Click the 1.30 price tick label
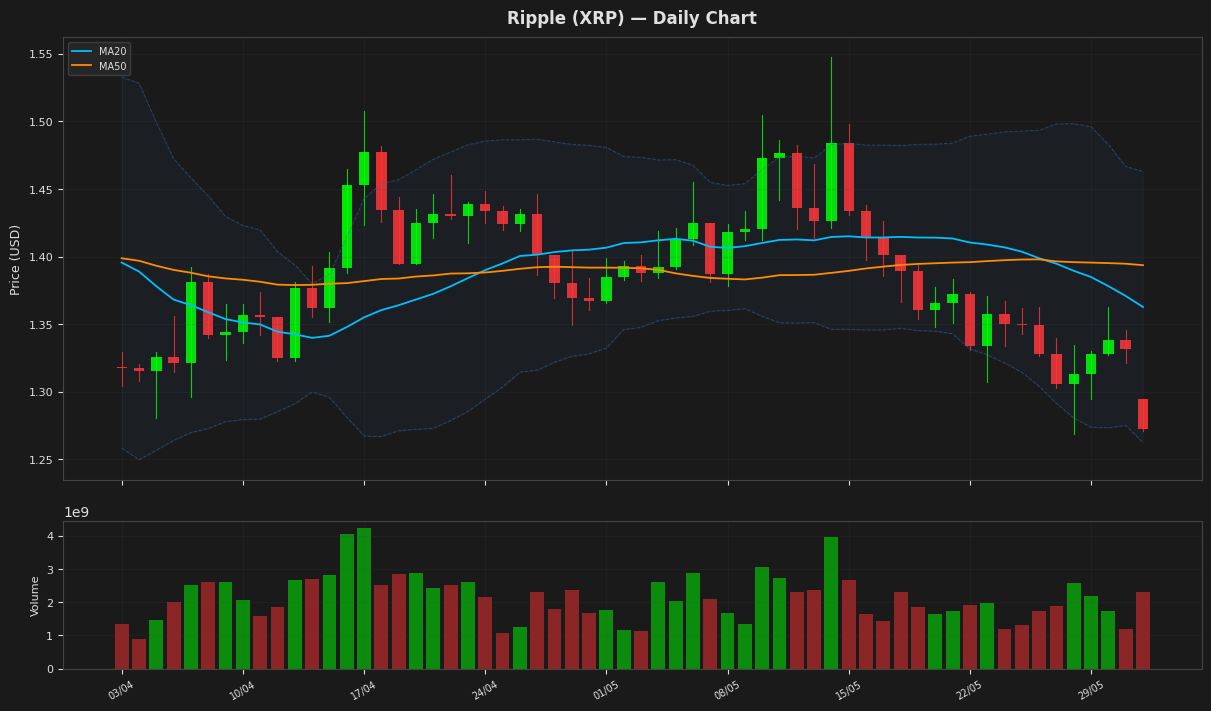This screenshot has height=711, width=1211. (x=43, y=392)
